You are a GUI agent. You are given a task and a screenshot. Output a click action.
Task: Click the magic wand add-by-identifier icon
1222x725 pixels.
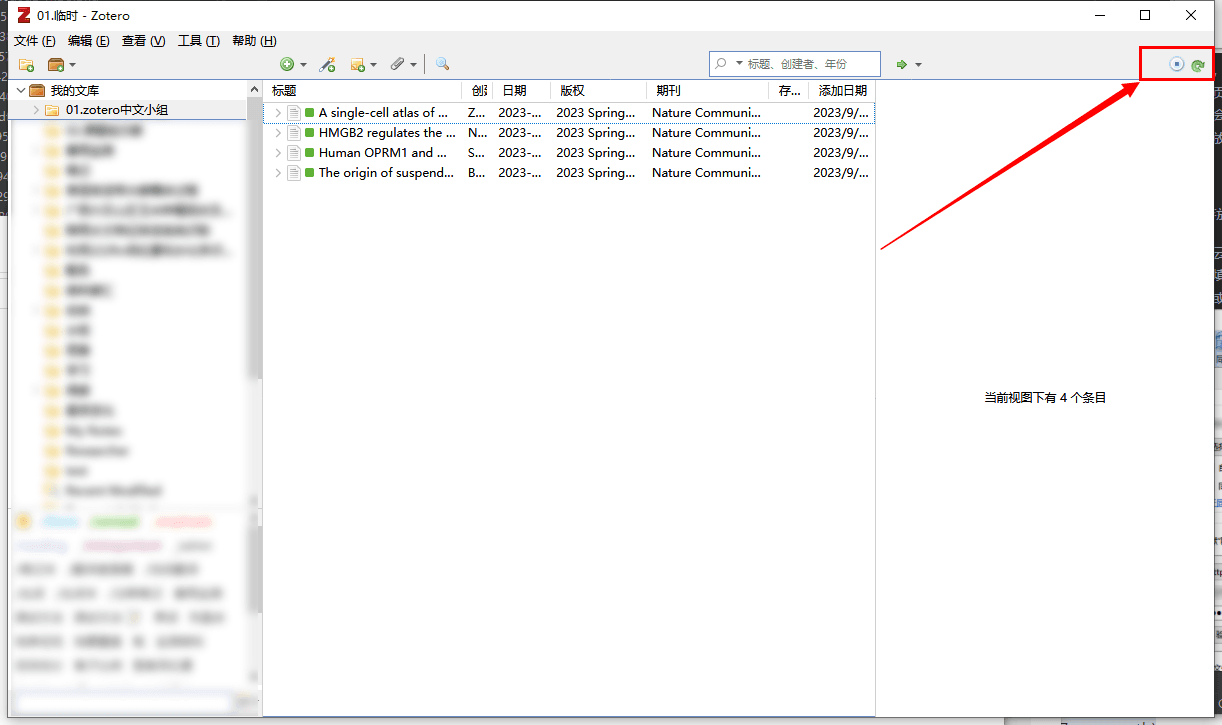click(x=327, y=65)
